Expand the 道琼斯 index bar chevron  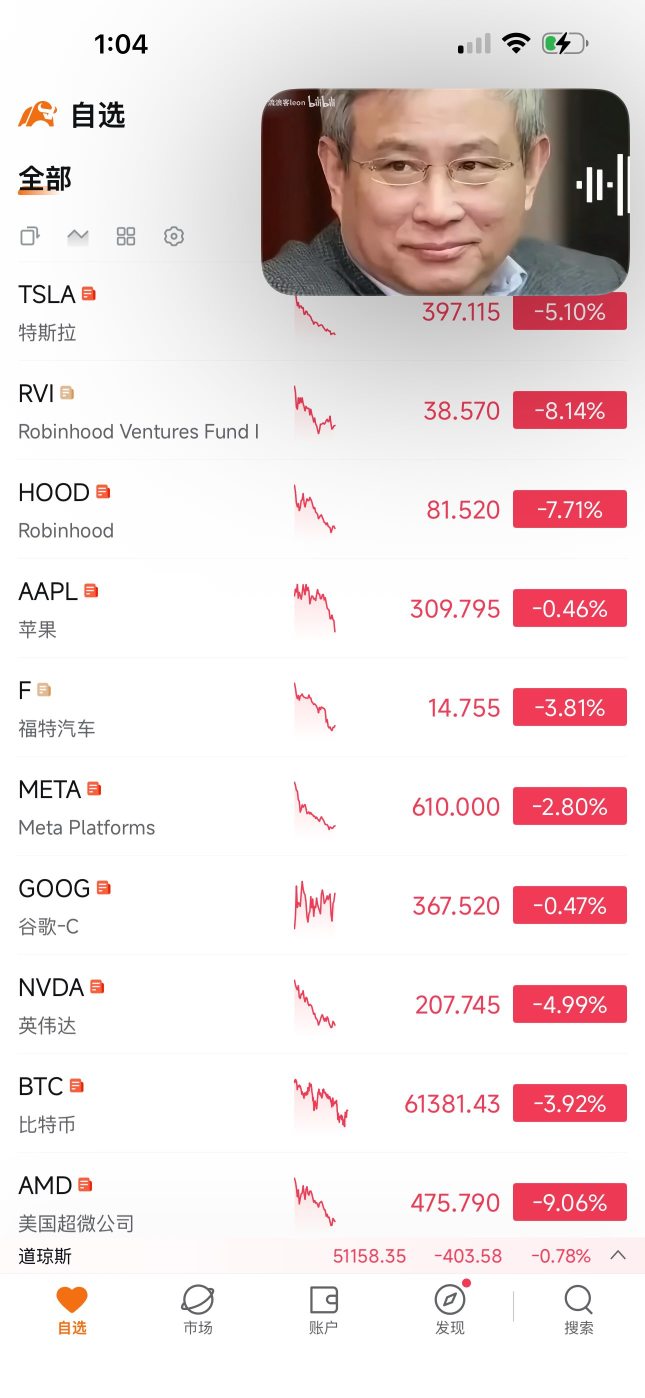[x=618, y=1255]
